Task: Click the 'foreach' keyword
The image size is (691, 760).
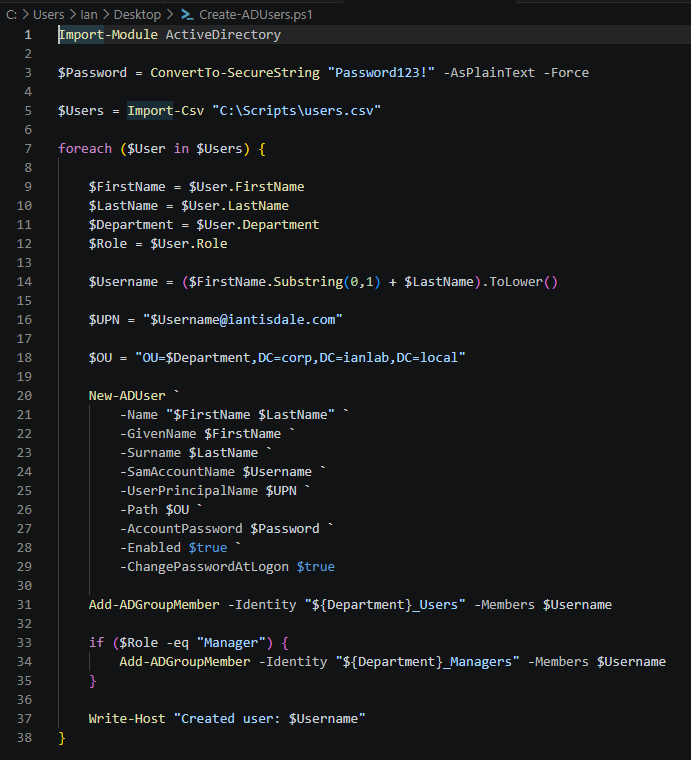Action: click(85, 149)
